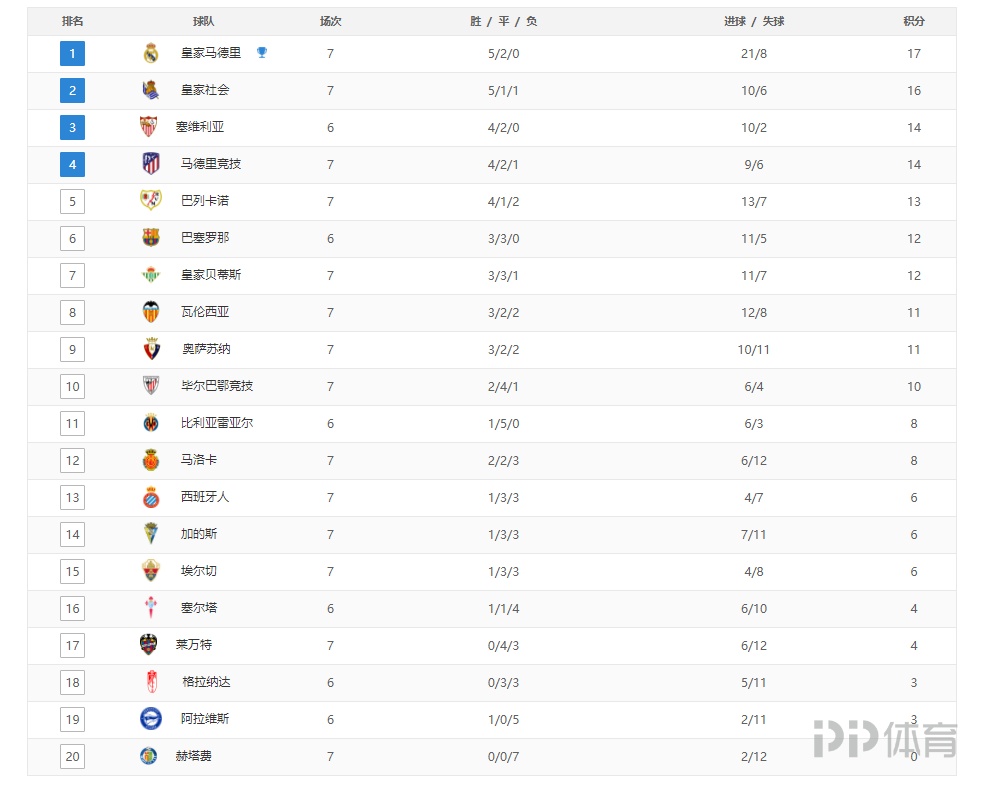992x792 pixels.
Task: Click the 排名 column header
Action: coord(73,21)
